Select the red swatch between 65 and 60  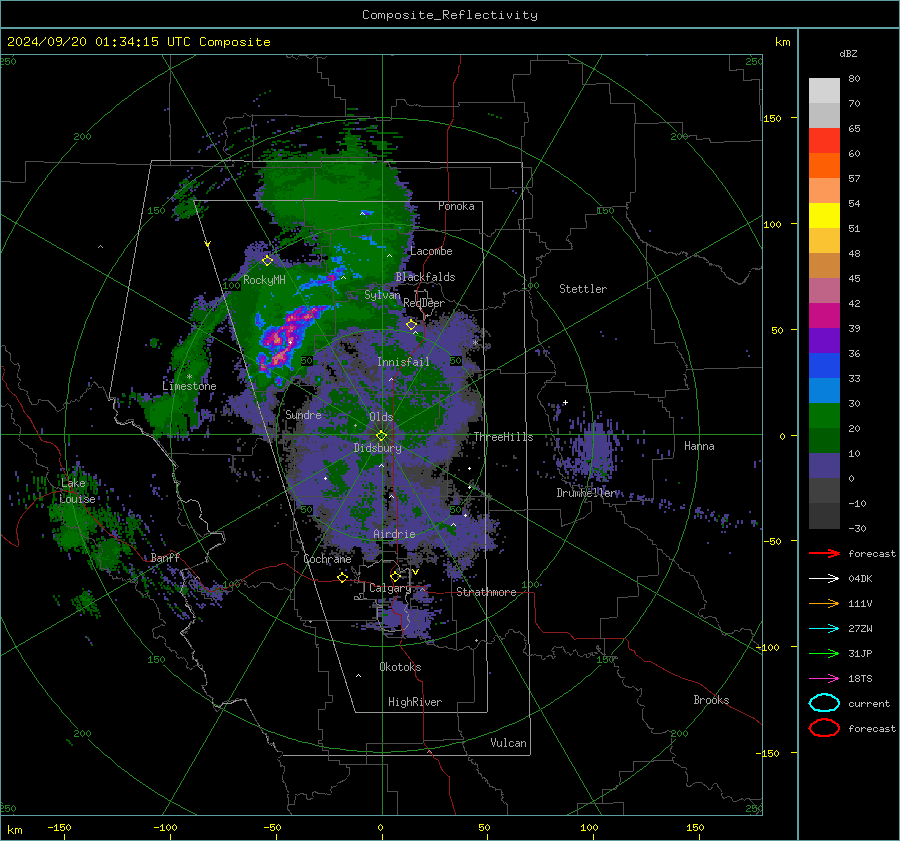pos(824,140)
